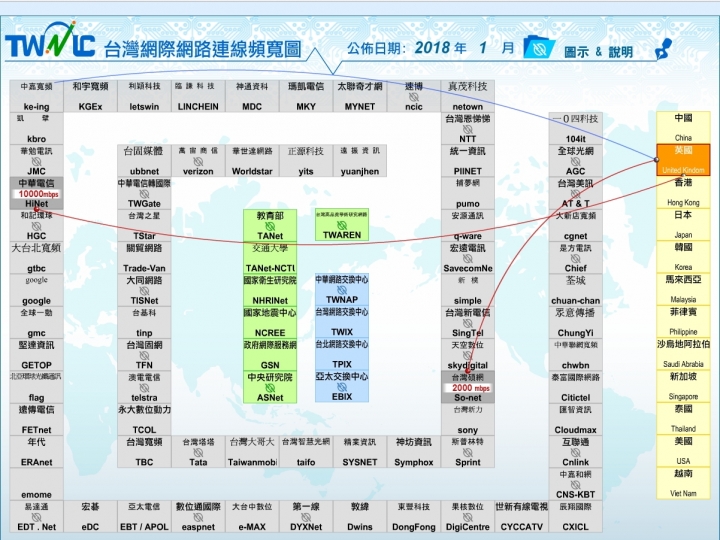Screen dimensions: 720x540
Task: Open the folder icon beside the publish date
Action: coord(539,47)
